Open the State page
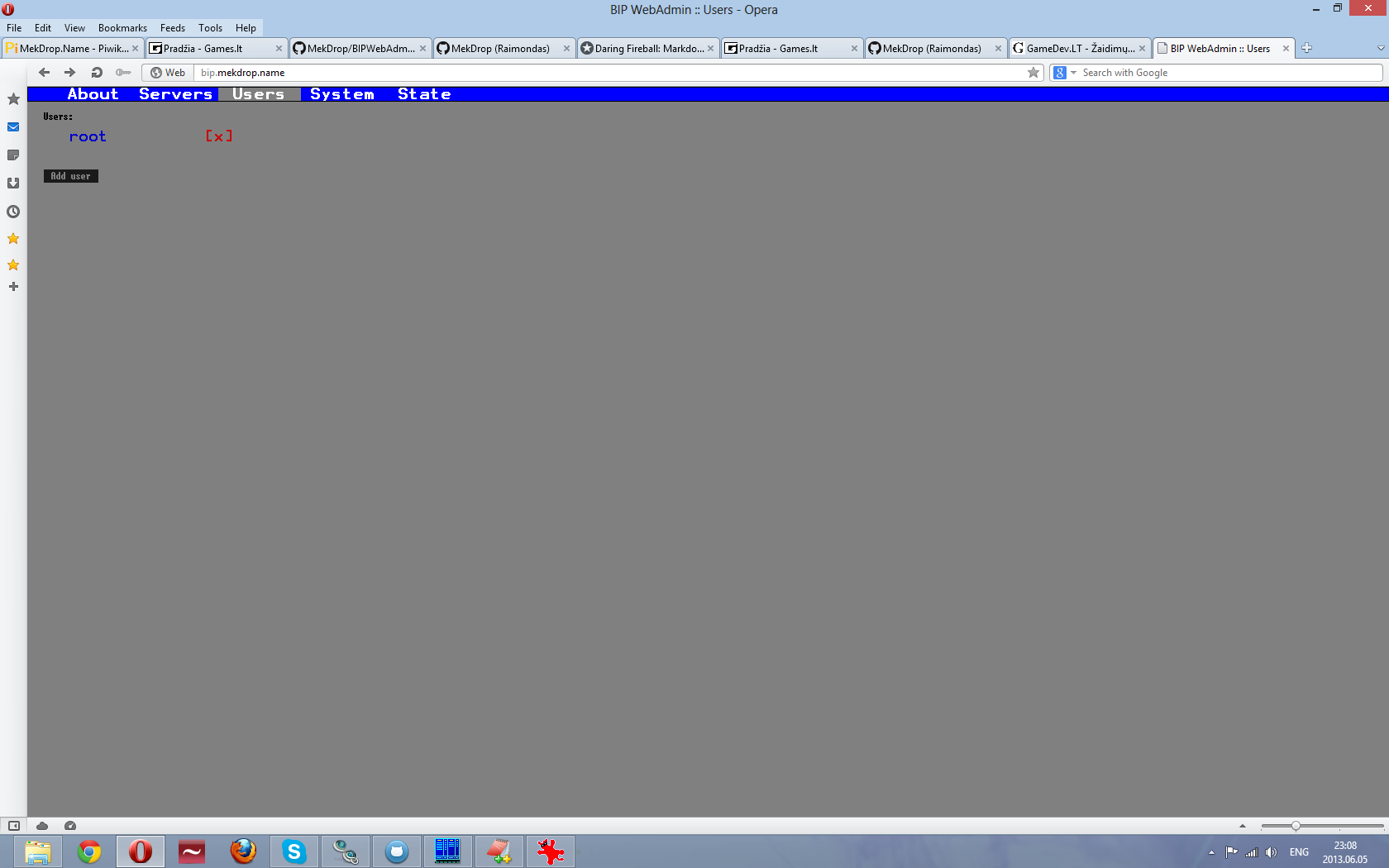The width and height of the screenshot is (1389, 868). point(424,94)
